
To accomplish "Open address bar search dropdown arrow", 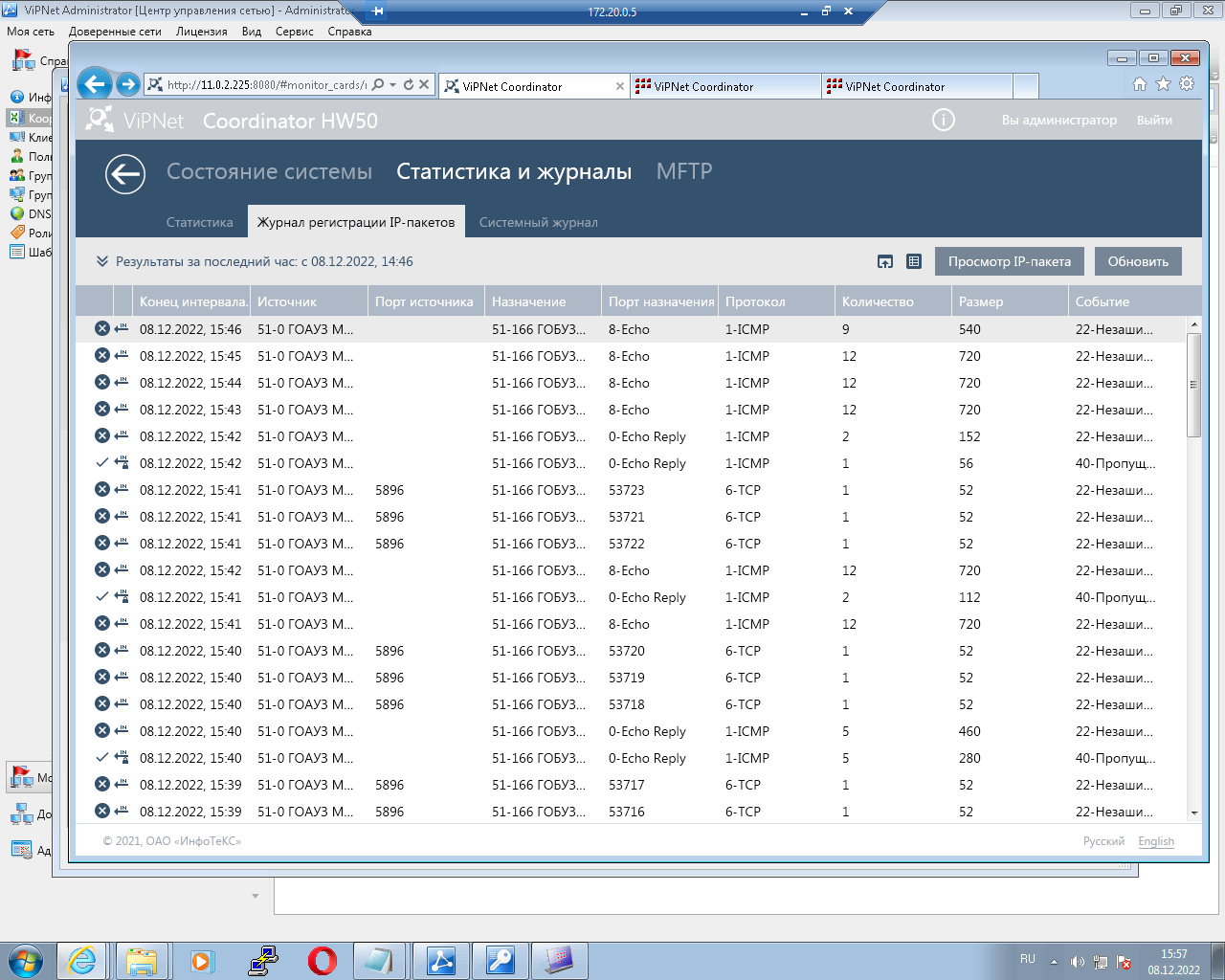I will pyautogui.click(x=392, y=84).
